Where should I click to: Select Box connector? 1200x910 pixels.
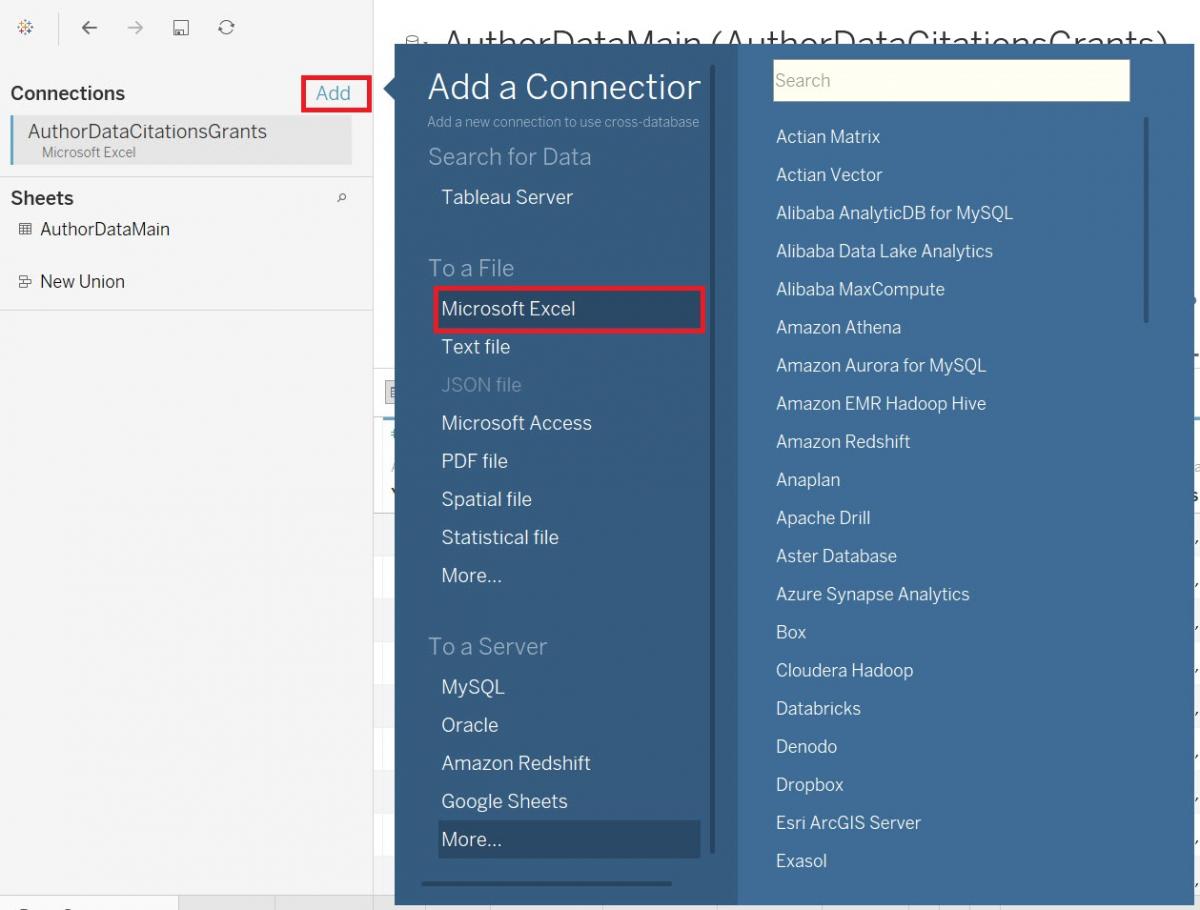click(791, 631)
